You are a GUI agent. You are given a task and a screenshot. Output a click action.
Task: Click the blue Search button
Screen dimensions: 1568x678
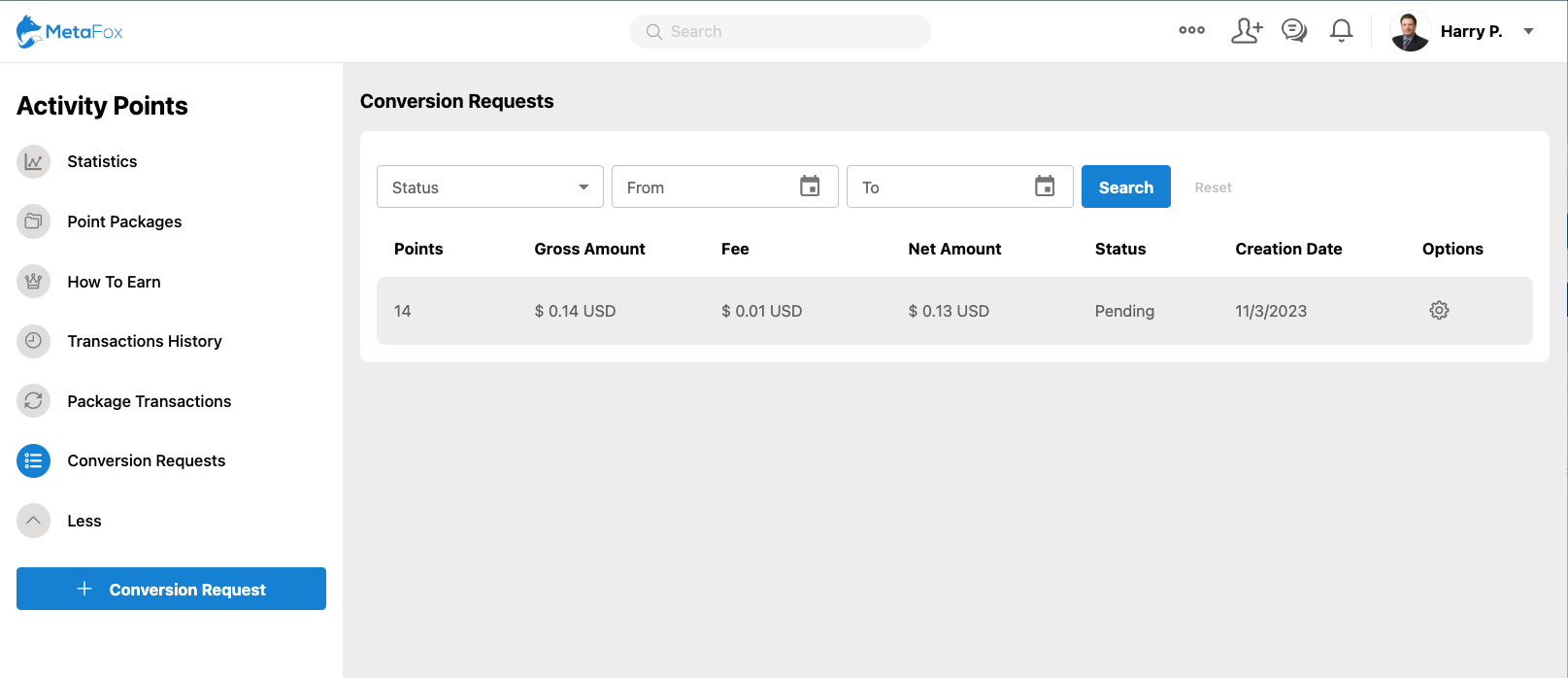(1126, 186)
